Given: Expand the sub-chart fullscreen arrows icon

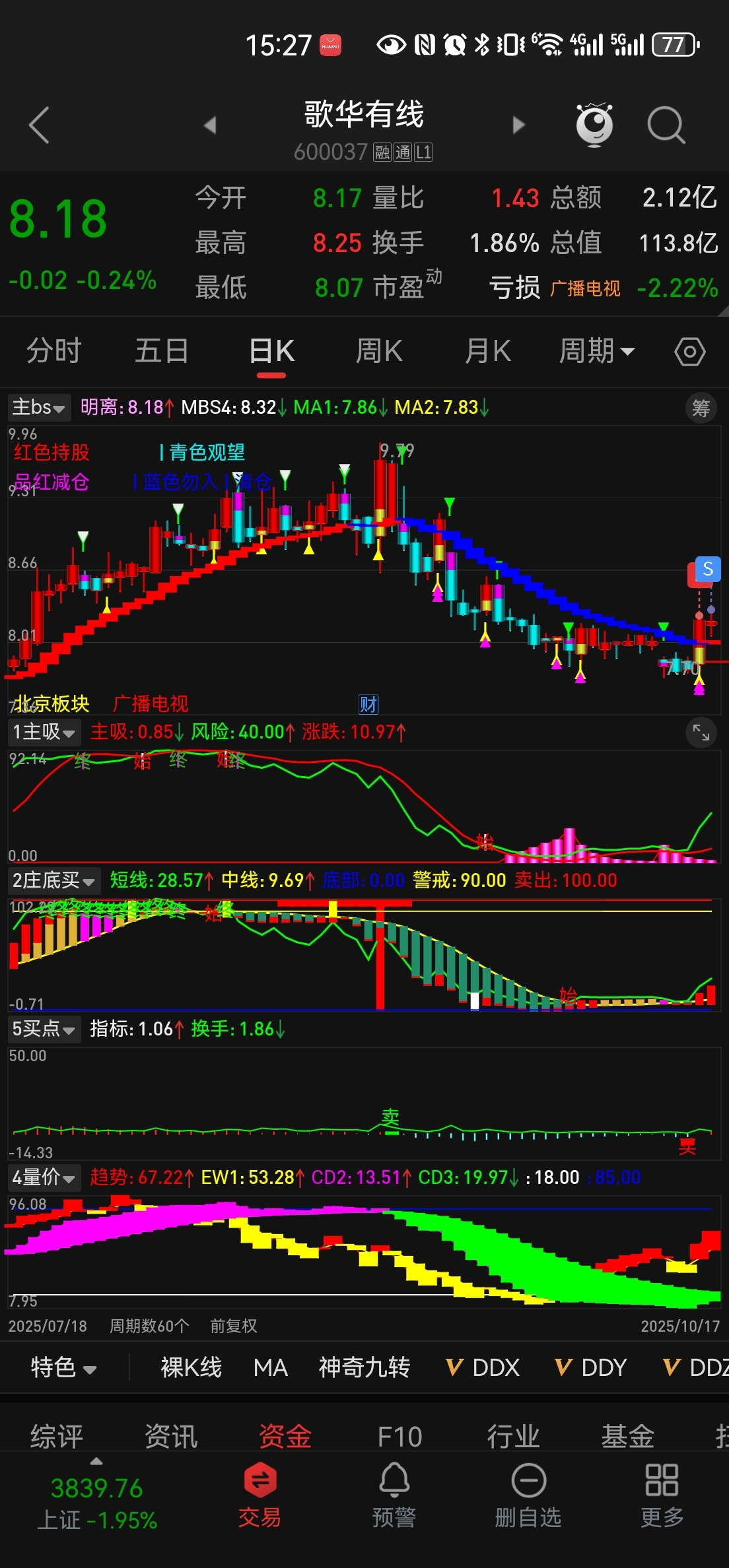Looking at the screenshot, I should pyautogui.click(x=701, y=732).
